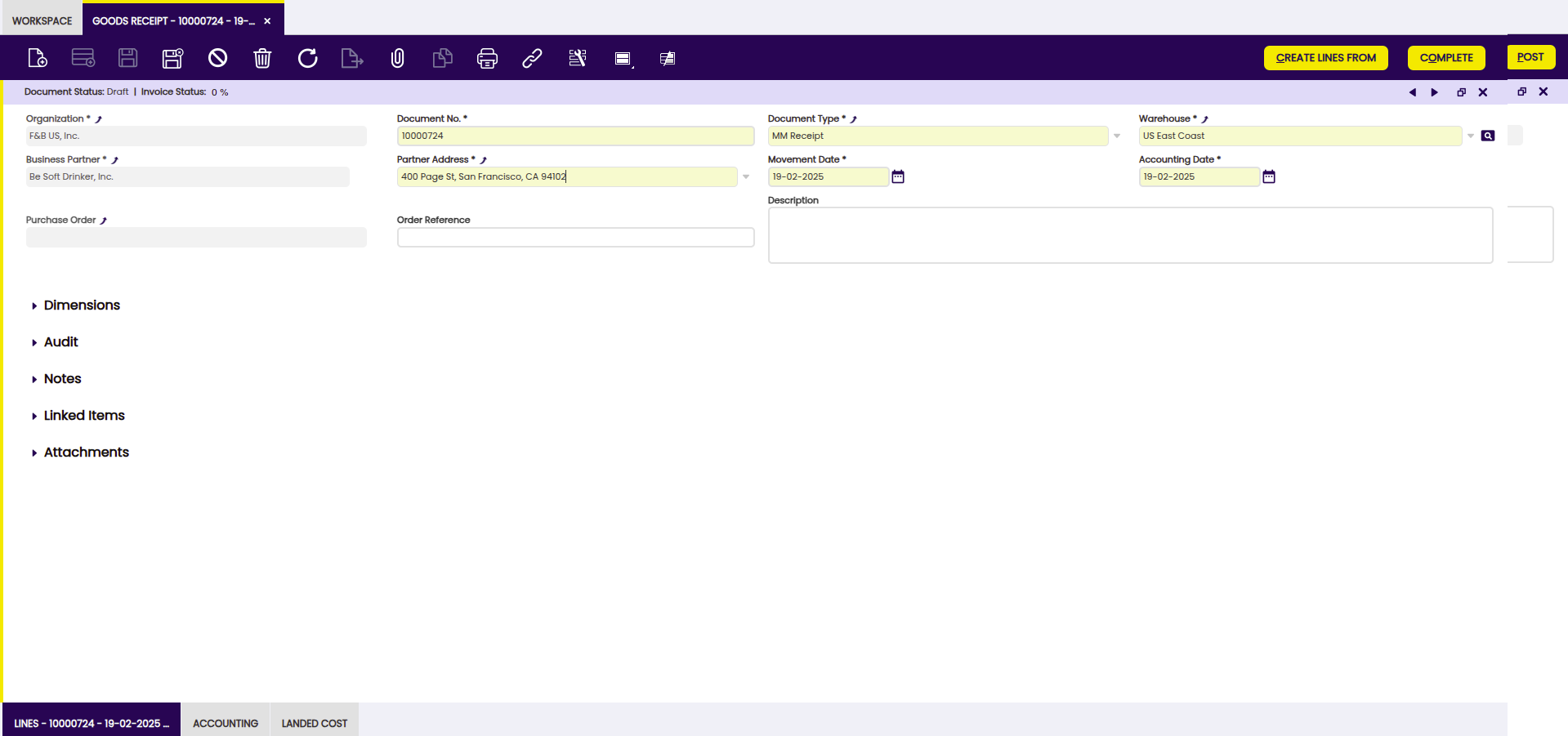Switch to the Workspace tab
1568x736 pixels.
tap(42, 21)
